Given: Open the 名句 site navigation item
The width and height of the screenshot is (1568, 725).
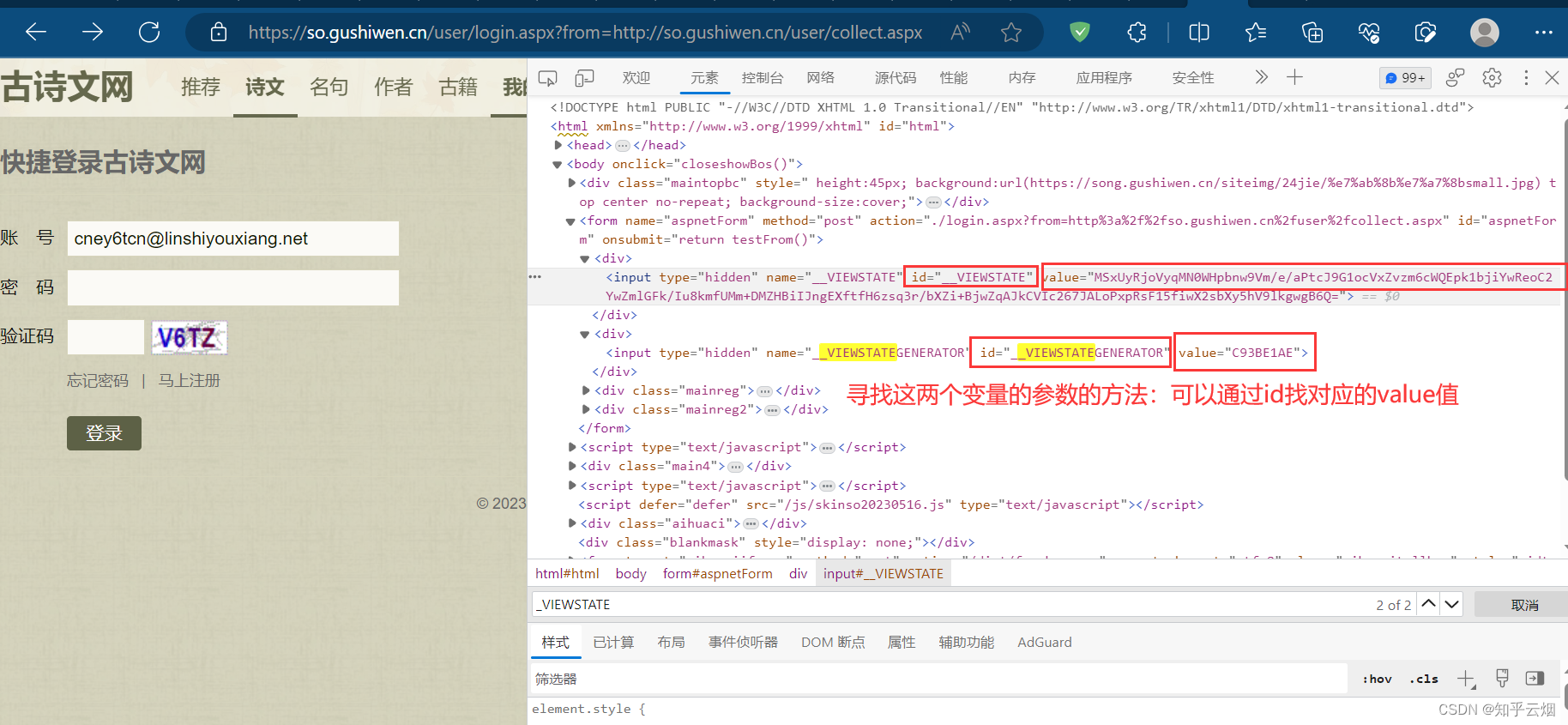Looking at the screenshot, I should (x=329, y=87).
